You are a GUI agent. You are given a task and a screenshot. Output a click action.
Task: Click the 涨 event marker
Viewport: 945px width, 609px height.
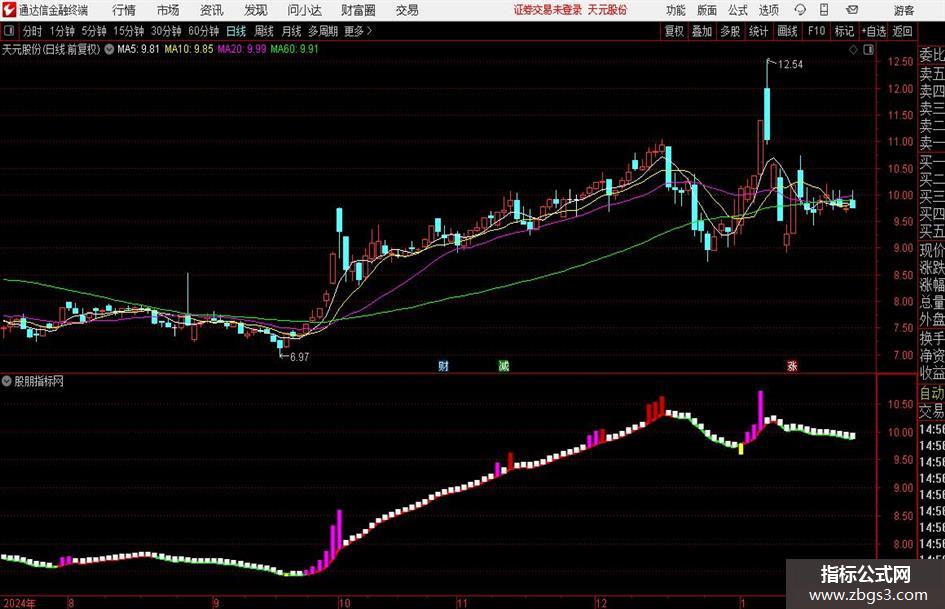point(792,366)
